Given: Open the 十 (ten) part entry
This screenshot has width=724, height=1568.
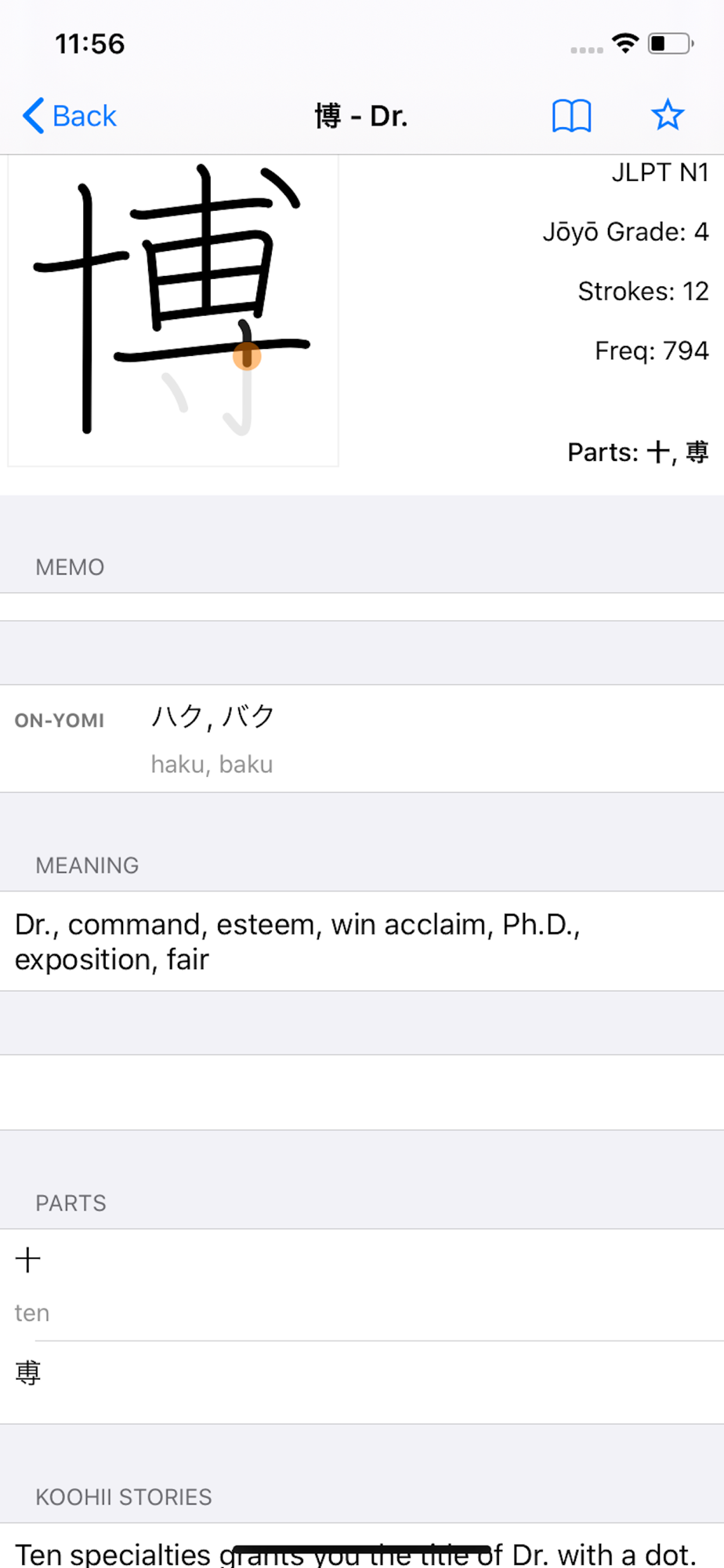Looking at the screenshot, I should tap(362, 1285).
